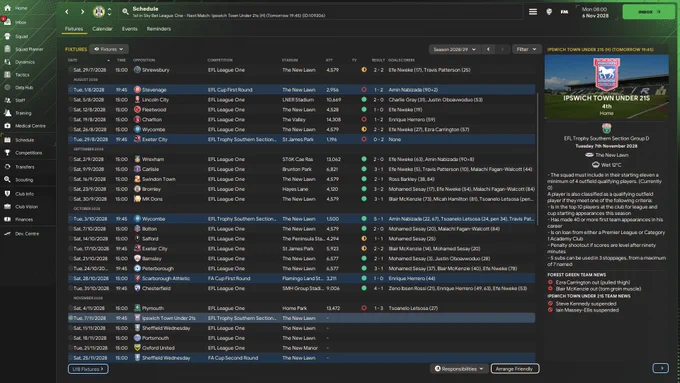Open the Squad sidebar icon

click(7, 36)
